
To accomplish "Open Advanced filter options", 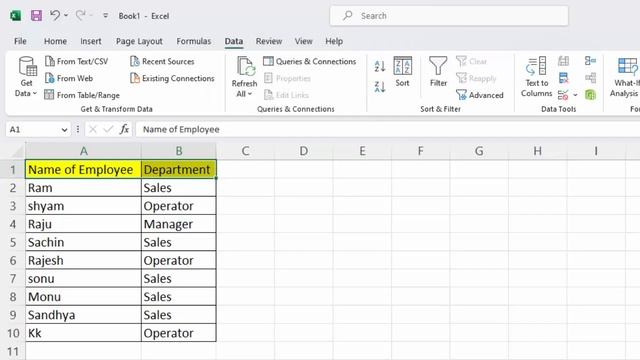I will coord(480,95).
